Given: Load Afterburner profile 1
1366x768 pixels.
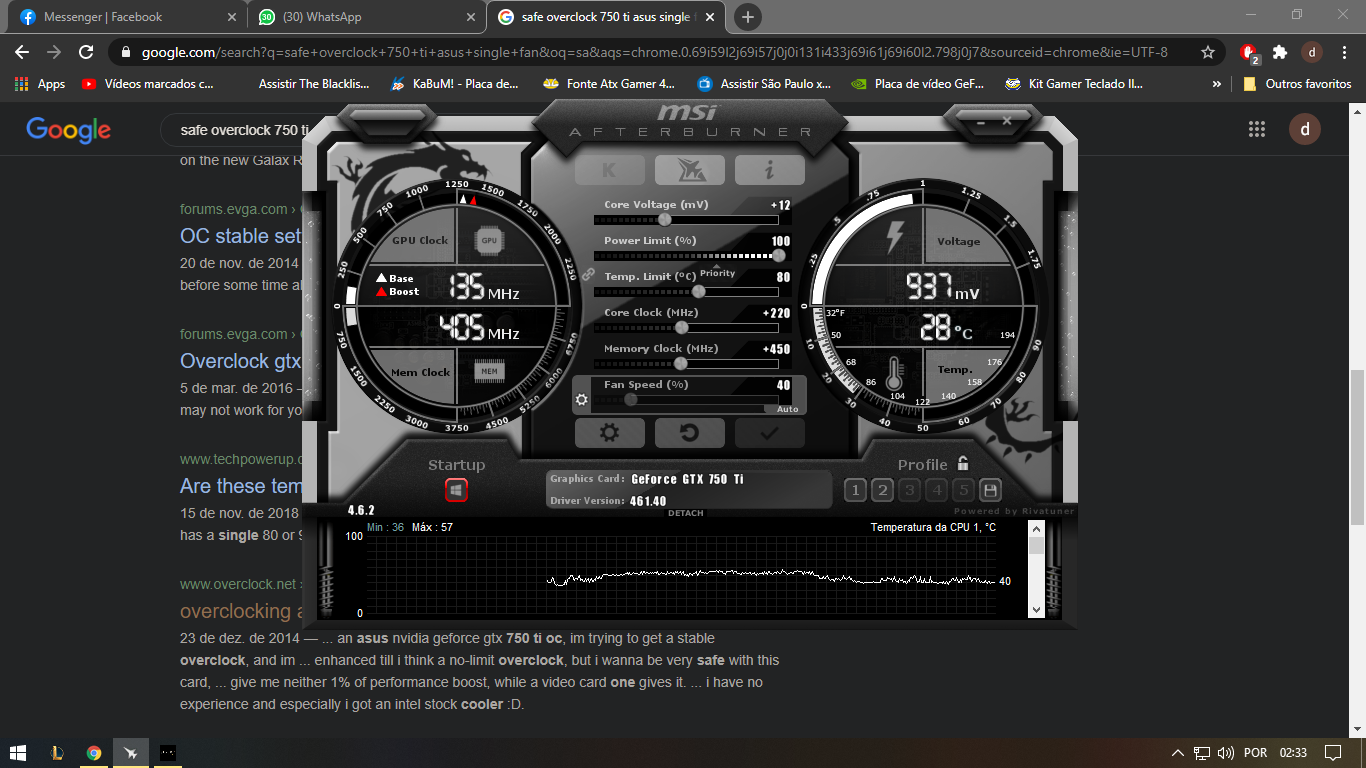Looking at the screenshot, I should 855,490.
